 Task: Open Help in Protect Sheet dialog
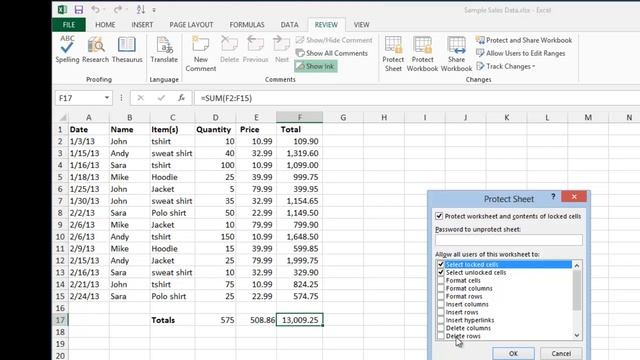click(x=553, y=197)
